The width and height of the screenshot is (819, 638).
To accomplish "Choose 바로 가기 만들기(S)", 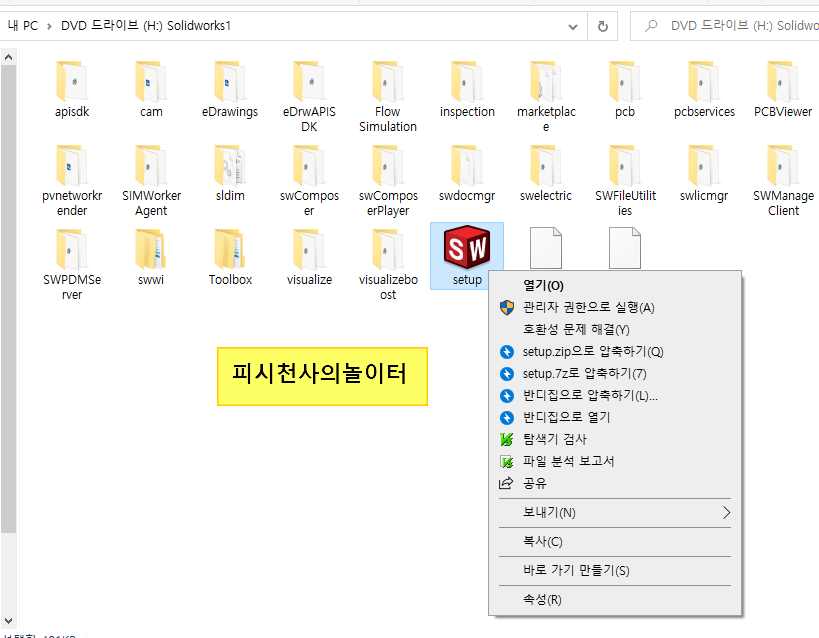I will [615, 570].
